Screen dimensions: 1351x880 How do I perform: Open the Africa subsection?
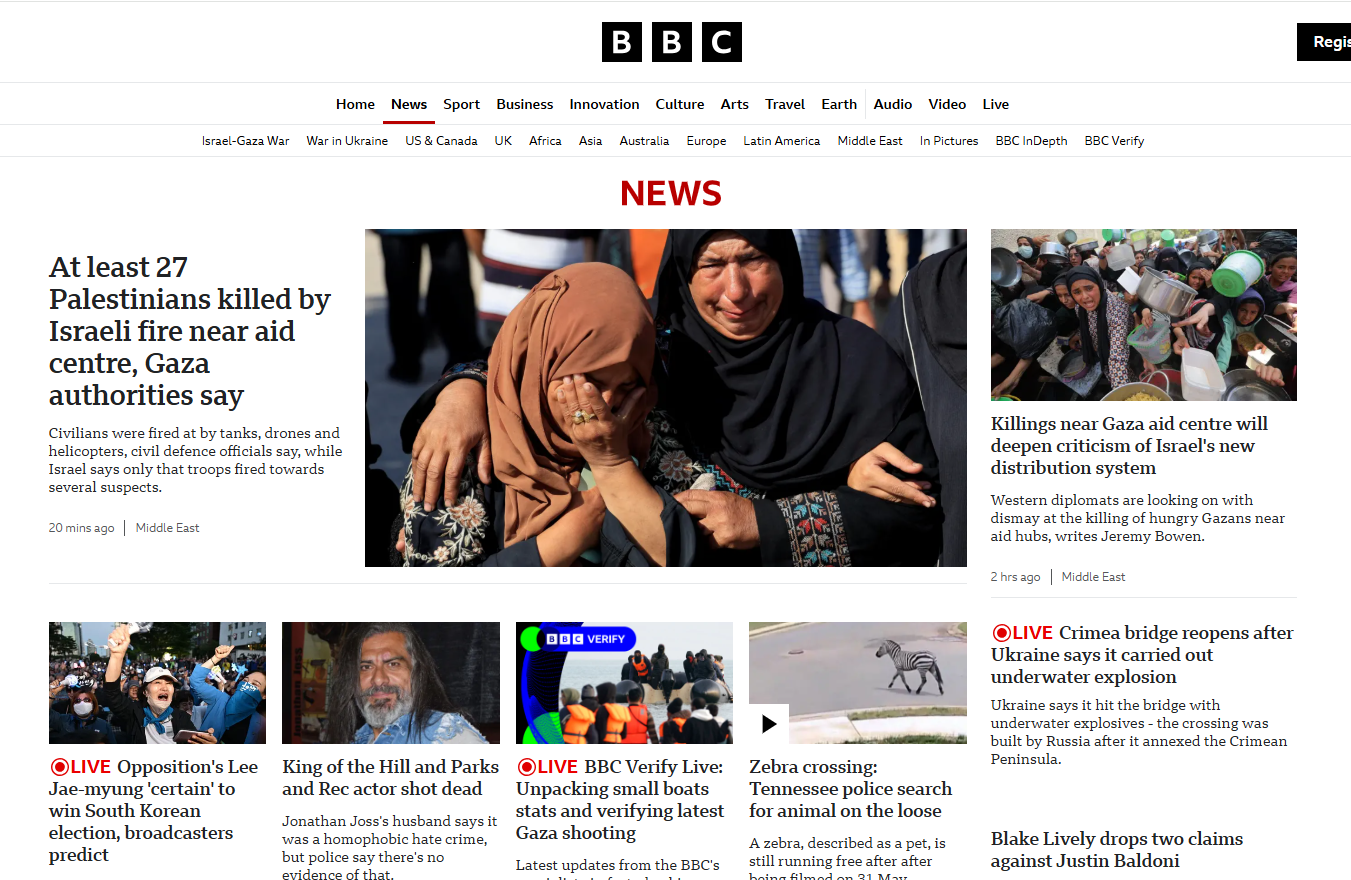(x=545, y=141)
